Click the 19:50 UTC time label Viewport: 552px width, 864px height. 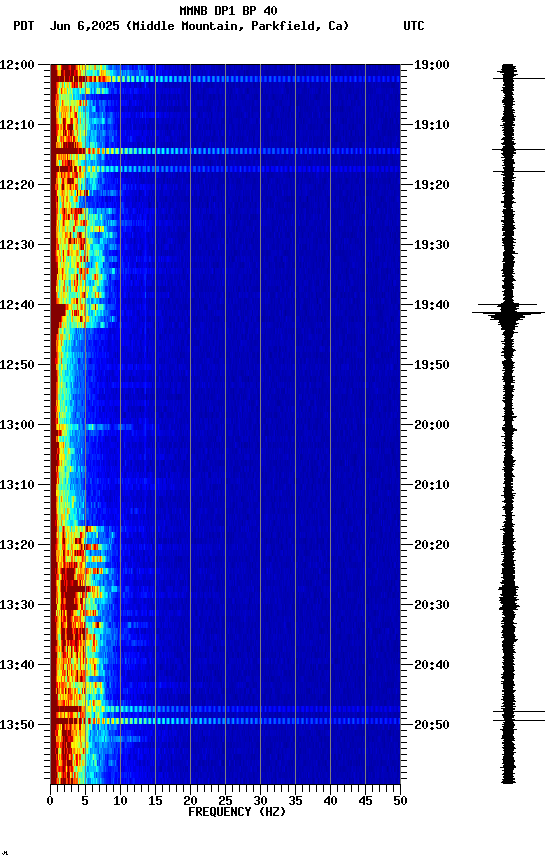point(432,365)
